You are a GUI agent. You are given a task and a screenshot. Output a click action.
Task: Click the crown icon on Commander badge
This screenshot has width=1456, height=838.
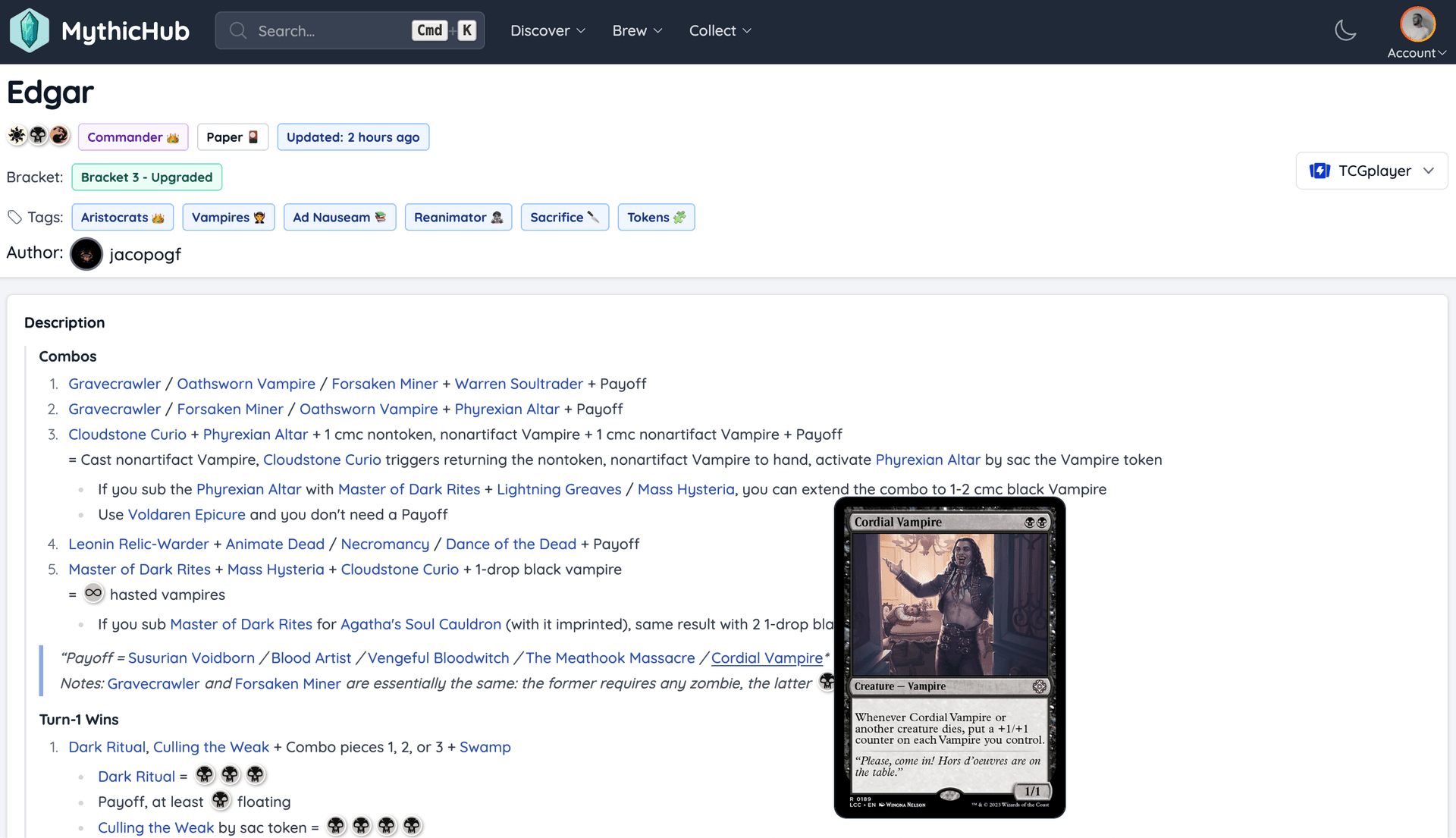click(173, 137)
